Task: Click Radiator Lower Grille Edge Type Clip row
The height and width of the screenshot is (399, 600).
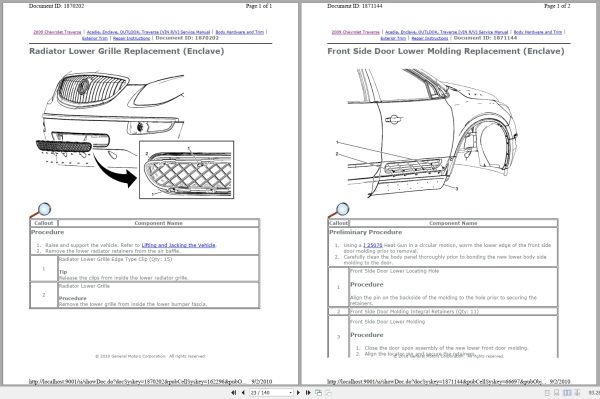Action: pyautogui.click(x=145, y=269)
